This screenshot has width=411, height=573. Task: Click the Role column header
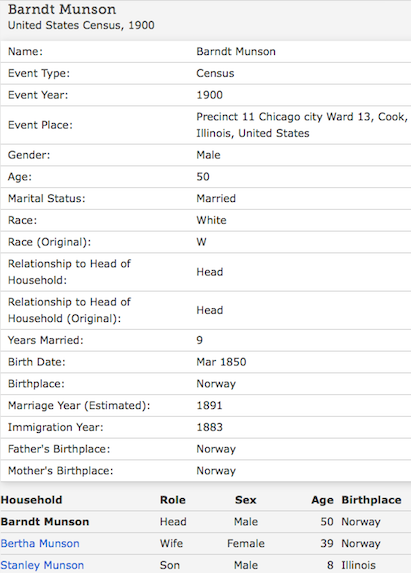(x=173, y=500)
